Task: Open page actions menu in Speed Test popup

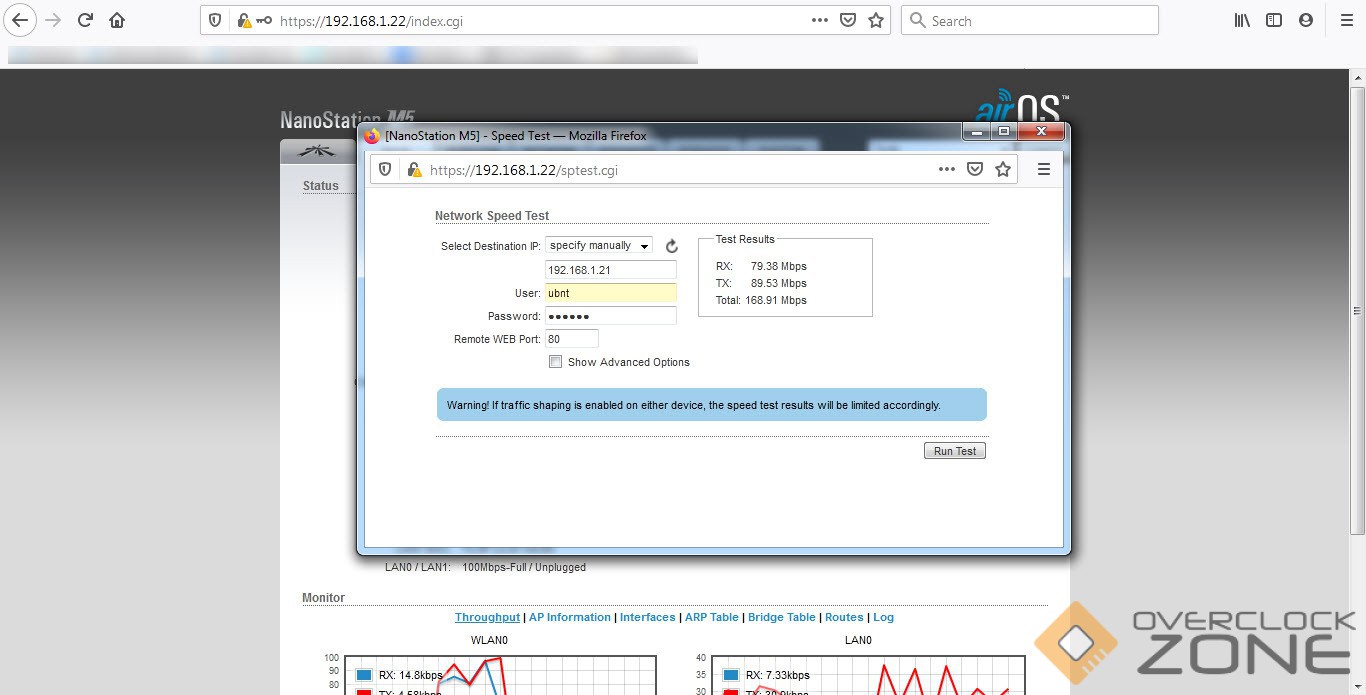Action: [x=947, y=169]
